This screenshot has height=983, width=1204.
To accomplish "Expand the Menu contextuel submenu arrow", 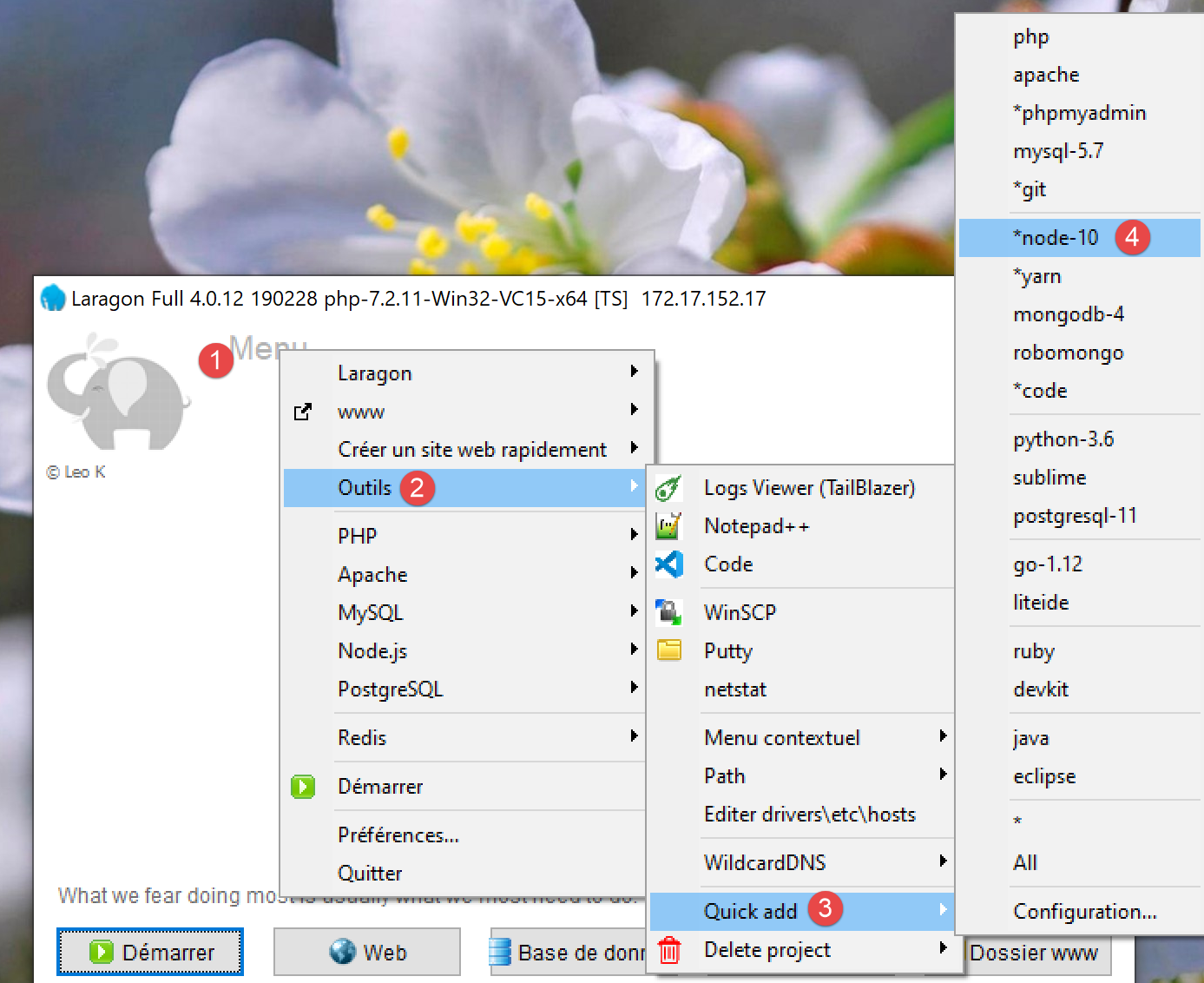I will [x=943, y=736].
